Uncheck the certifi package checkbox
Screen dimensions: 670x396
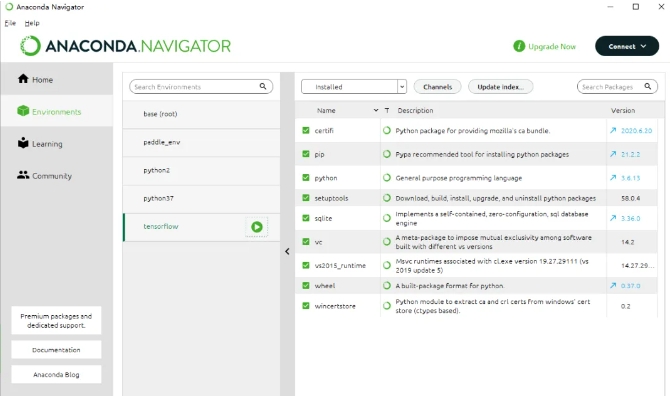point(306,130)
